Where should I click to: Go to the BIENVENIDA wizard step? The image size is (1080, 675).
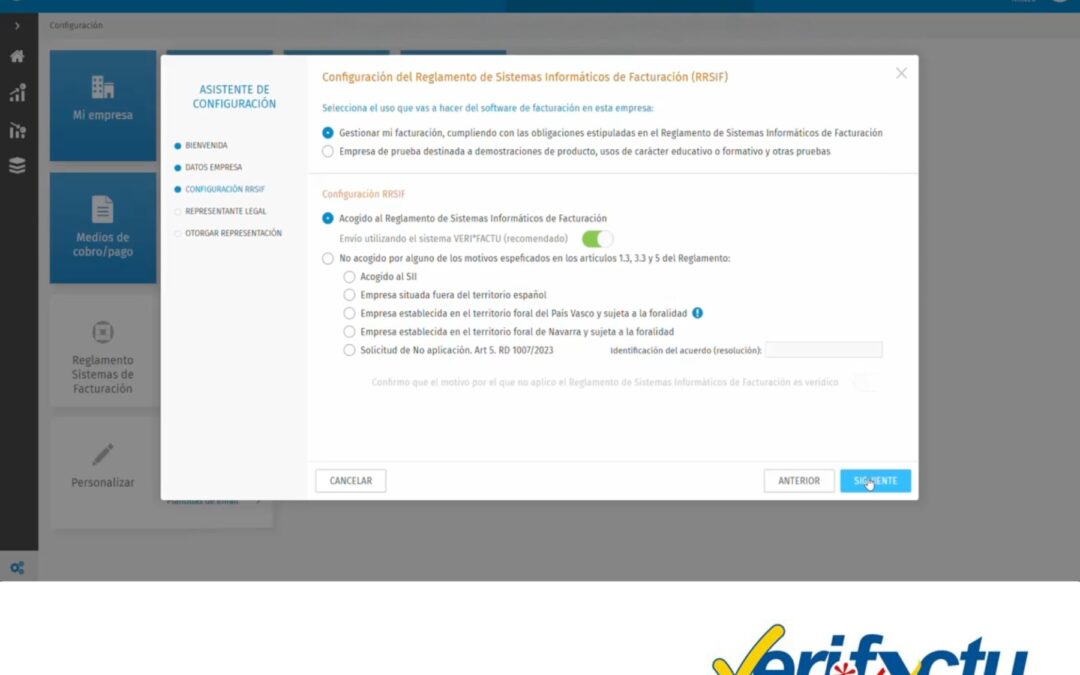(206, 145)
